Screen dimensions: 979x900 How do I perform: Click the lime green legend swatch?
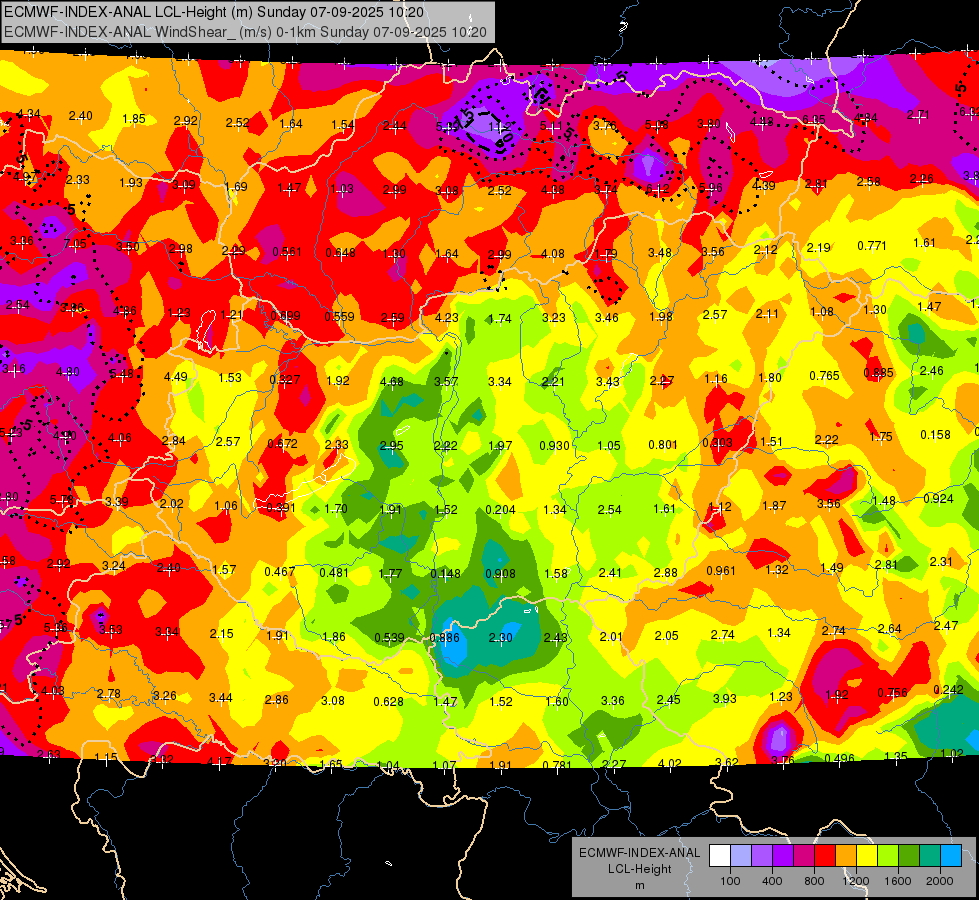[x=888, y=856]
